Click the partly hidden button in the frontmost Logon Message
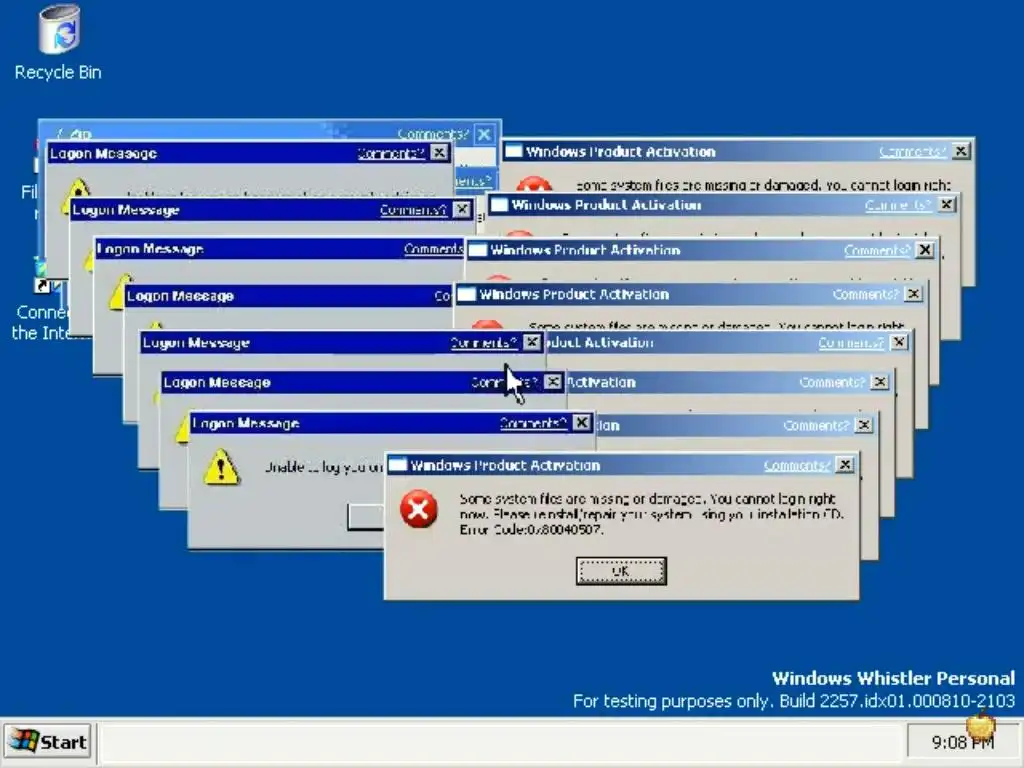This screenshot has height=768, width=1024. 366,517
